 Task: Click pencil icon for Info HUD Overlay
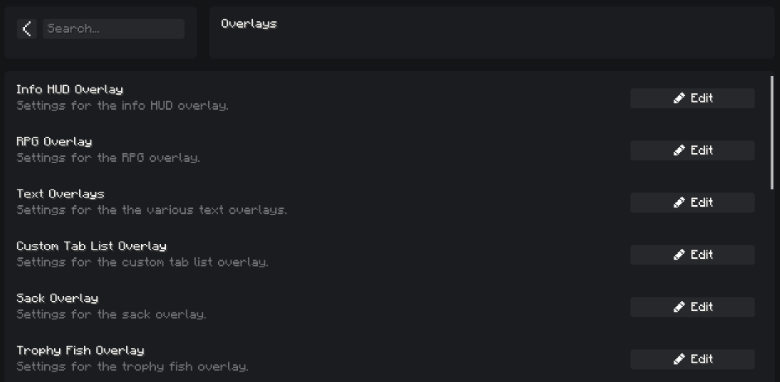(679, 98)
